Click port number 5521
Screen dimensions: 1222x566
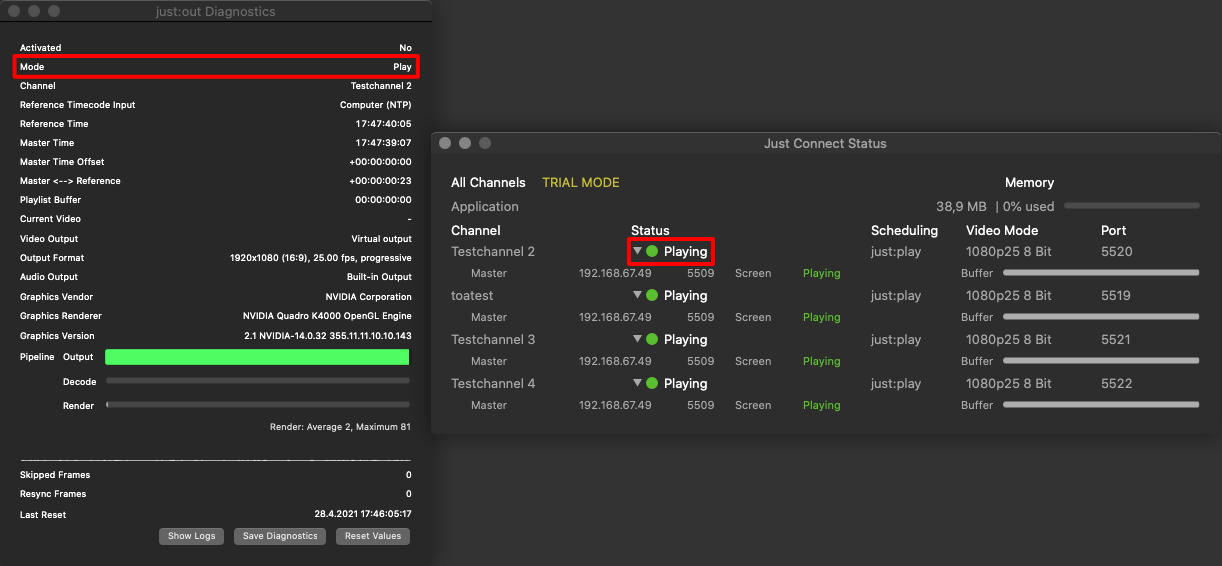tap(1116, 339)
